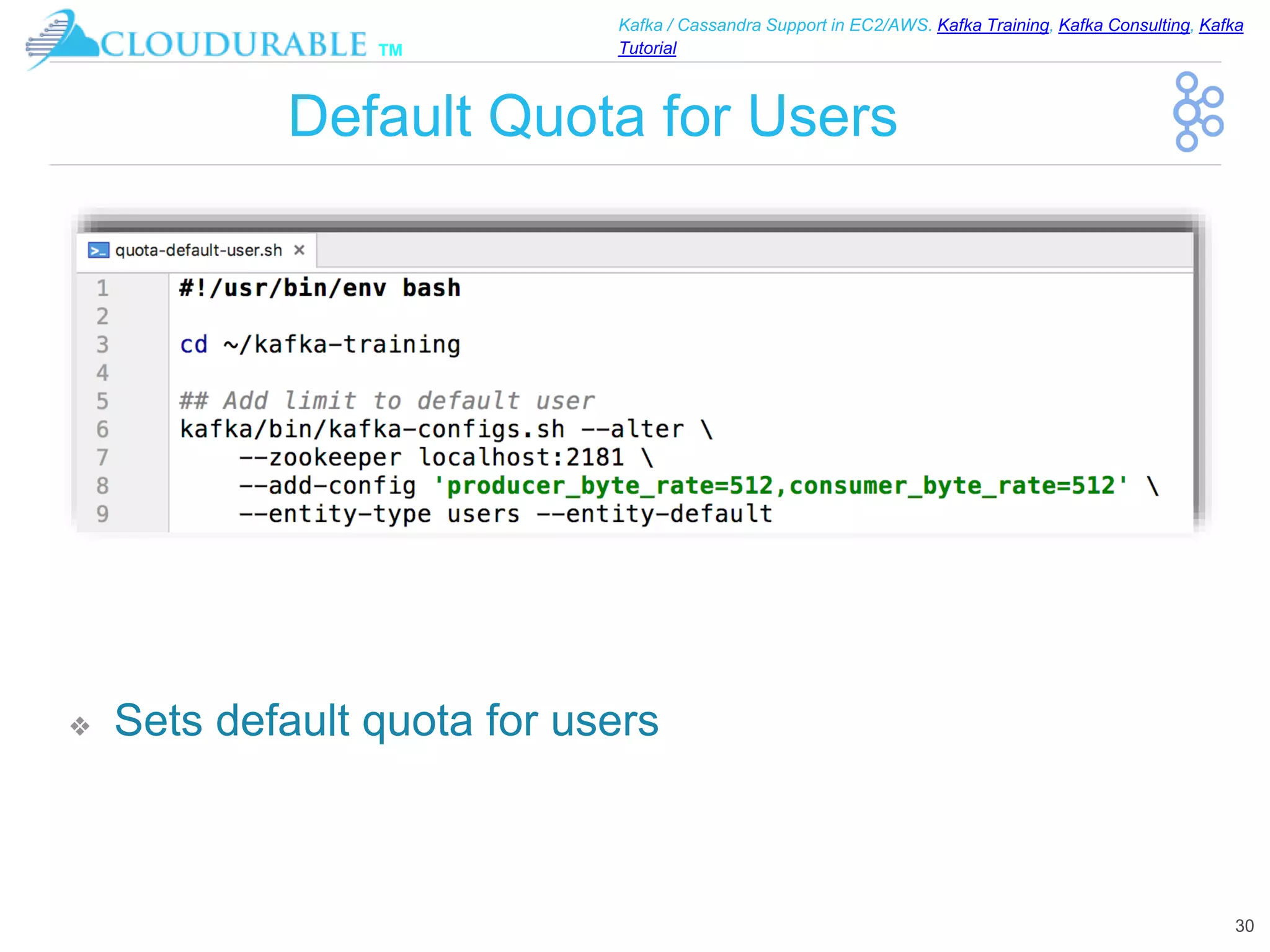Click the diamond bullet before Sets default quota
This screenshot has width=1270, height=952.
80,725
